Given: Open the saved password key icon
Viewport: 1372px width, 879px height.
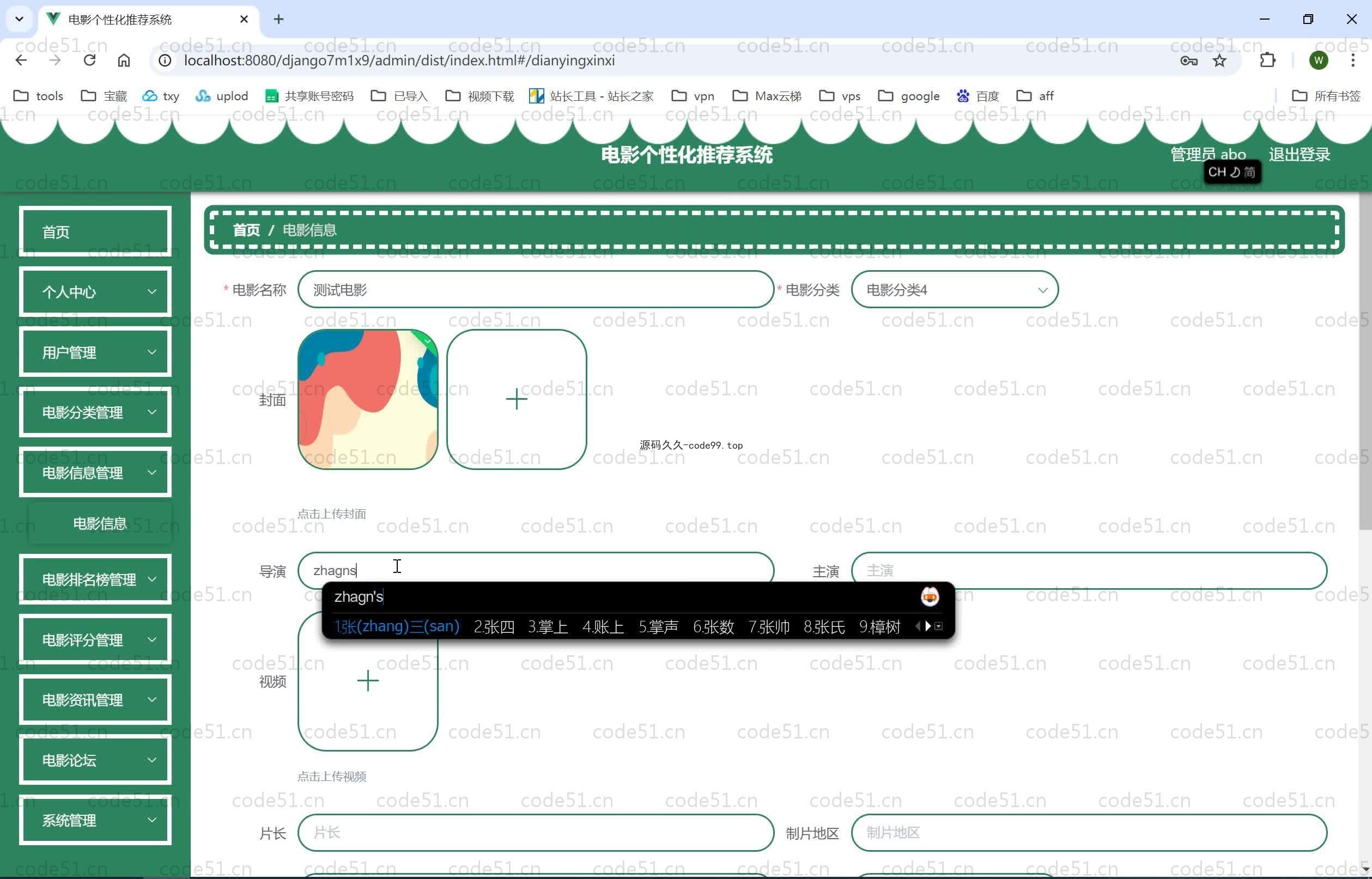Looking at the screenshot, I should tap(1189, 60).
